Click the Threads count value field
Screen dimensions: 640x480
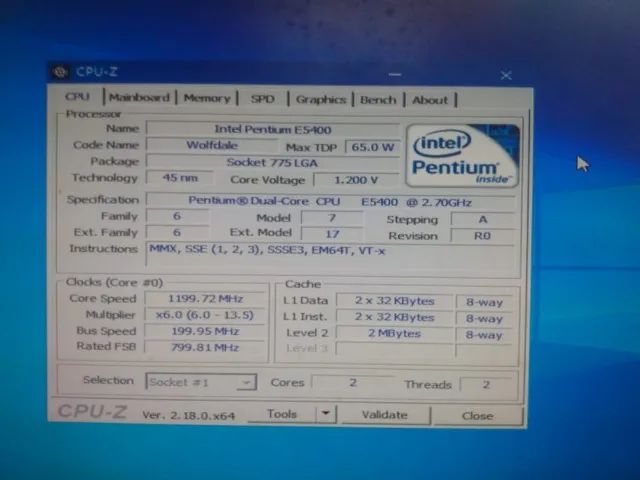[486, 384]
